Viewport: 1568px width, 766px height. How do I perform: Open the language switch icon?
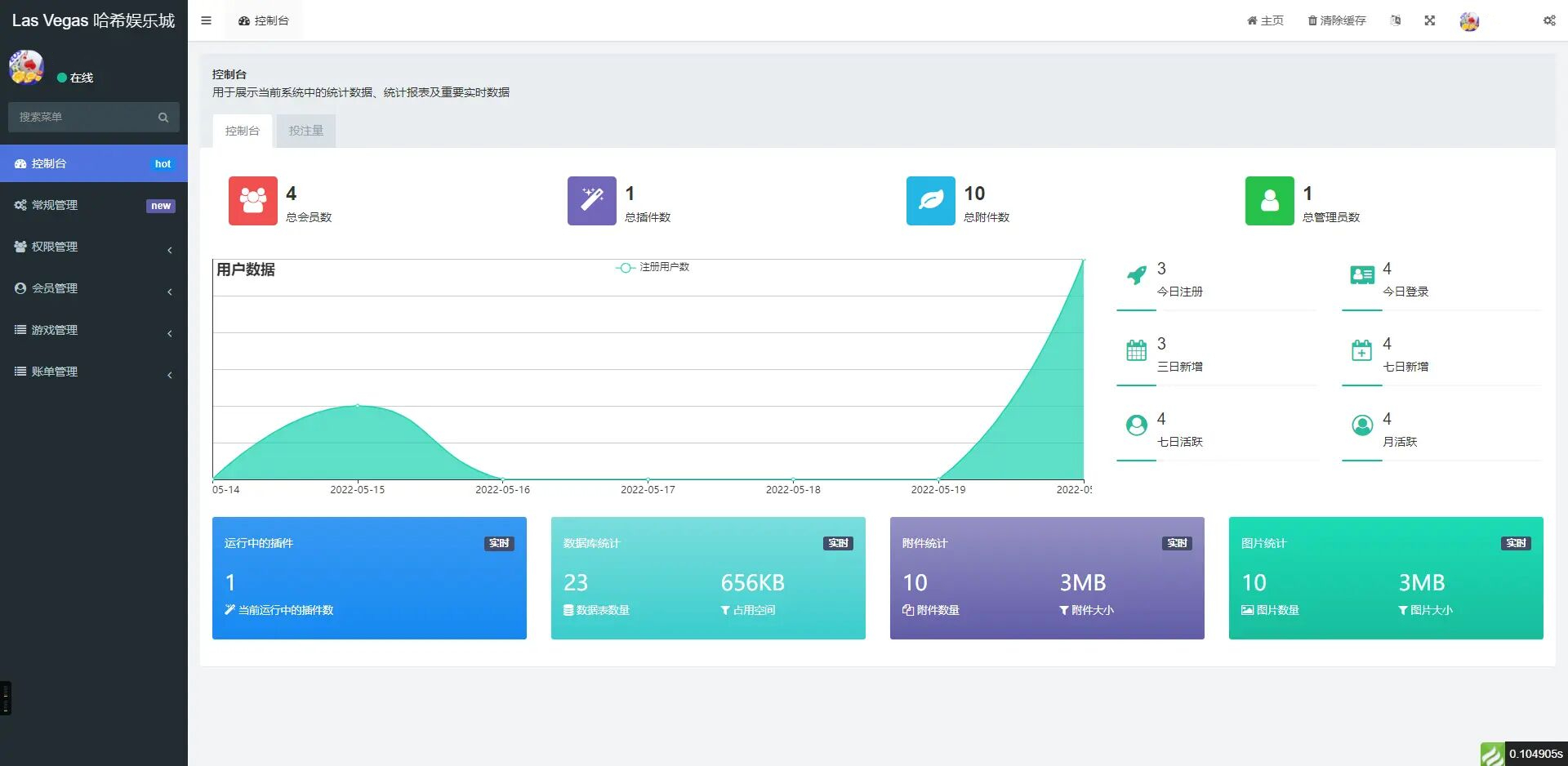pyautogui.click(x=1396, y=20)
